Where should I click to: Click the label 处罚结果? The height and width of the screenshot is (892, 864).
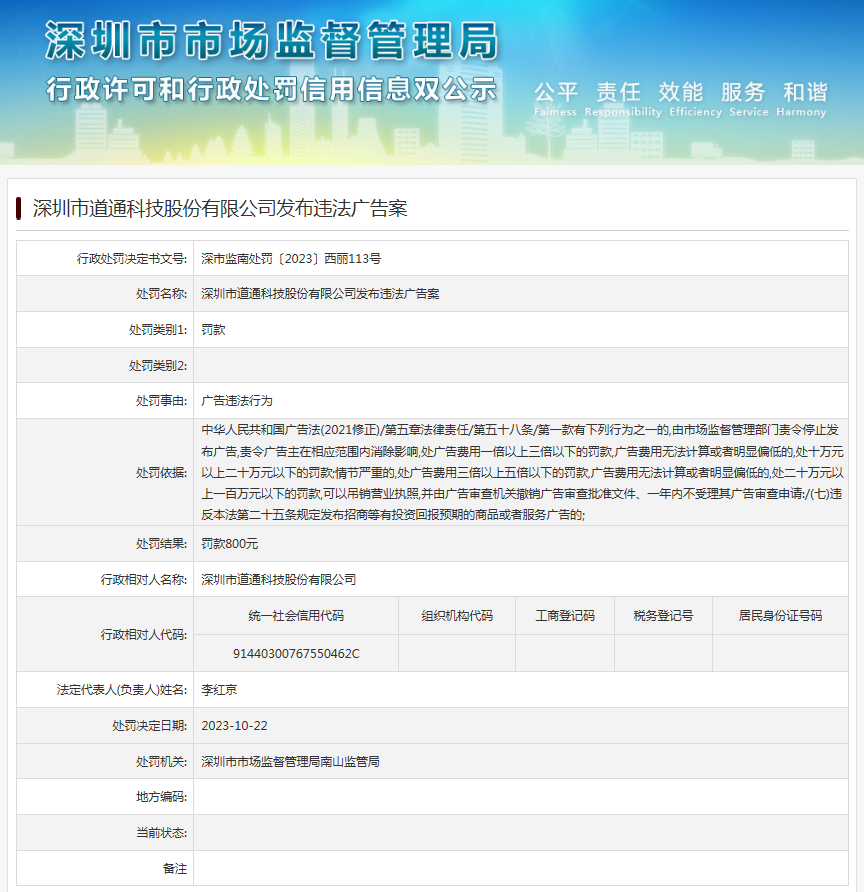162,544
